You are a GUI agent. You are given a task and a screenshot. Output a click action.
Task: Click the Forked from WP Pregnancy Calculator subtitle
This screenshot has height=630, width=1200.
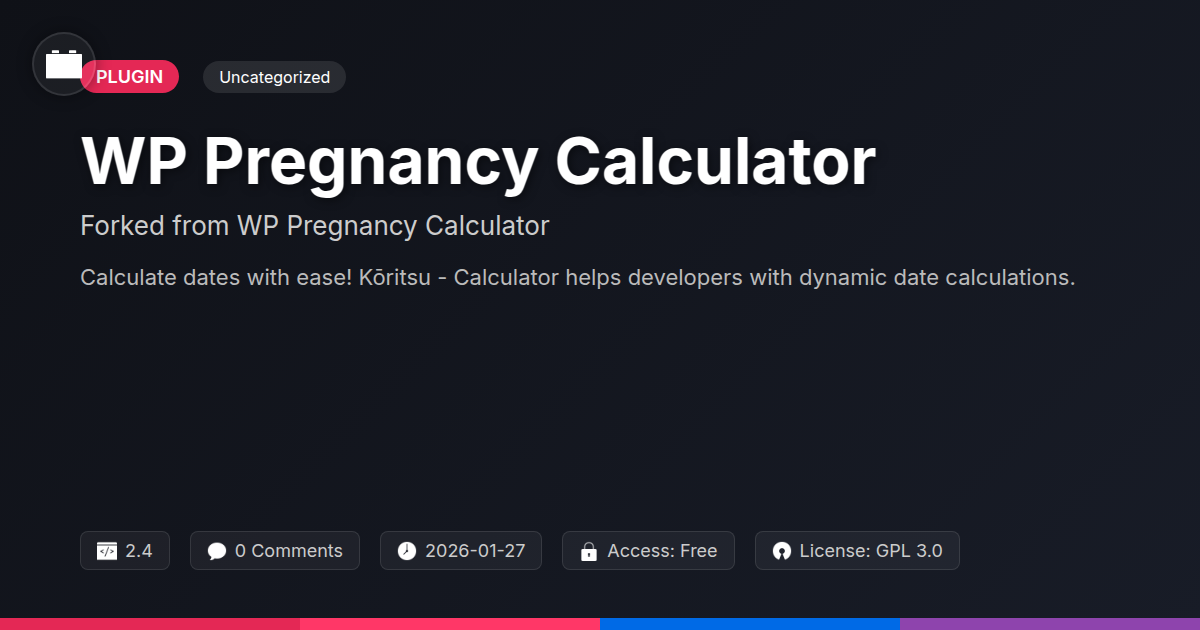tap(315, 226)
